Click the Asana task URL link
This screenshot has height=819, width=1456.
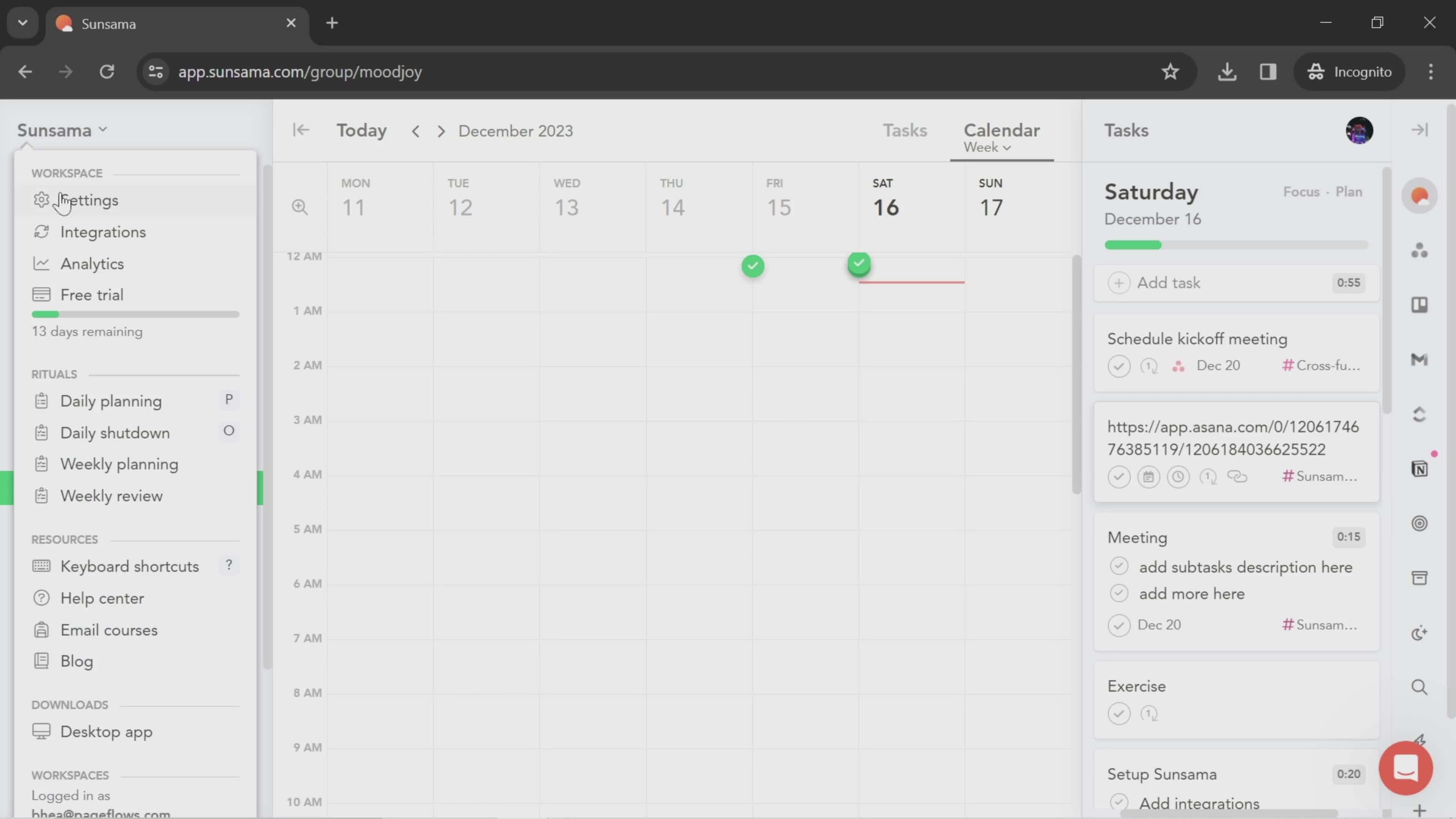click(1232, 438)
